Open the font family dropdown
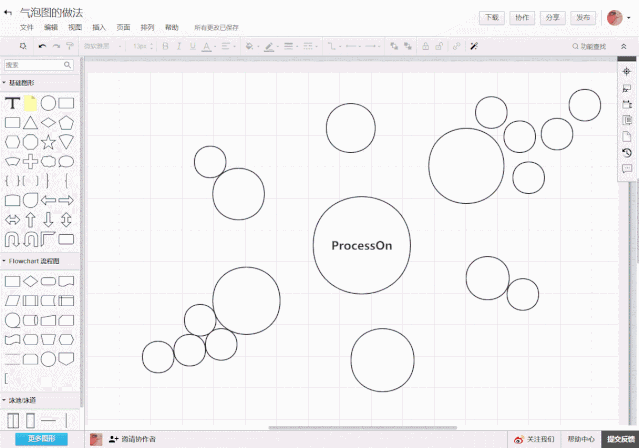 [x=103, y=46]
